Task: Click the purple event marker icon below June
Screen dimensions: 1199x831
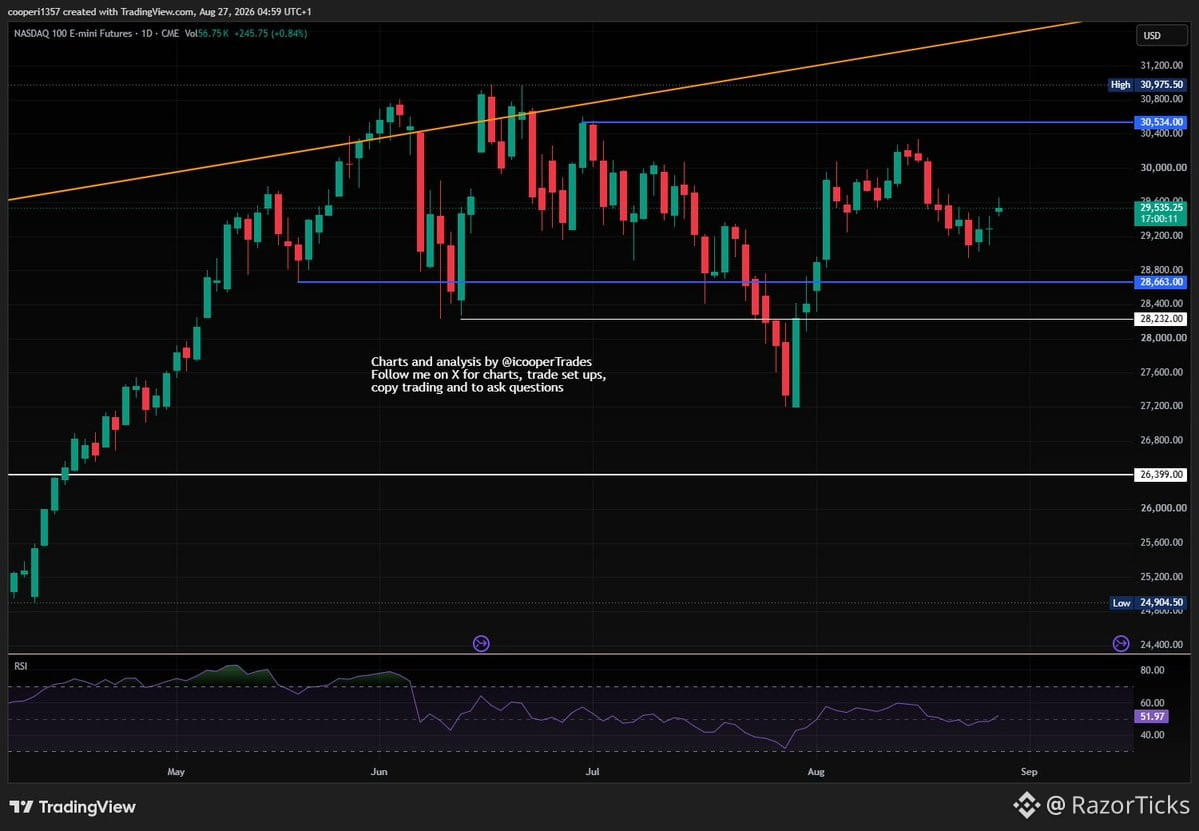Action: tap(481, 644)
